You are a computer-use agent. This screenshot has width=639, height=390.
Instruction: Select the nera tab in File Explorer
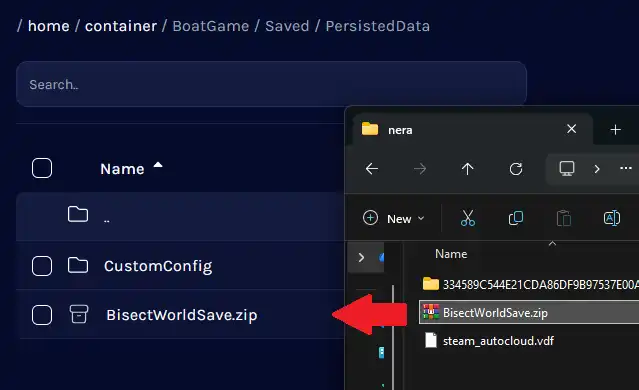point(473,130)
